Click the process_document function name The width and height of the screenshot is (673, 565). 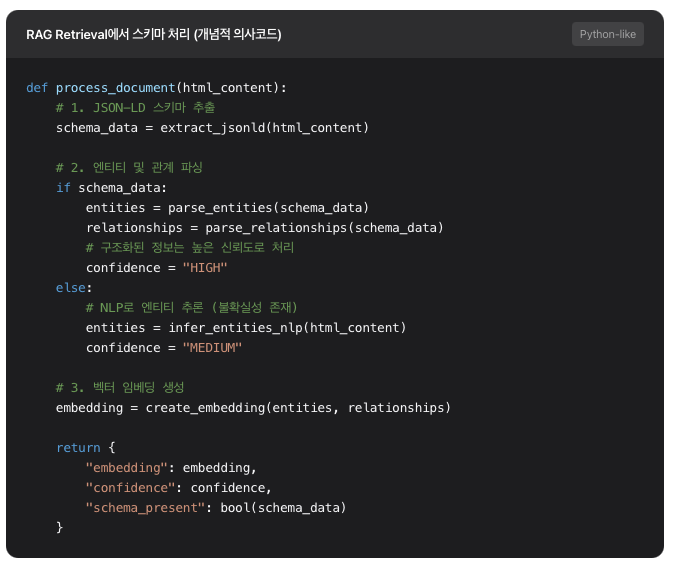[x=115, y=88]
